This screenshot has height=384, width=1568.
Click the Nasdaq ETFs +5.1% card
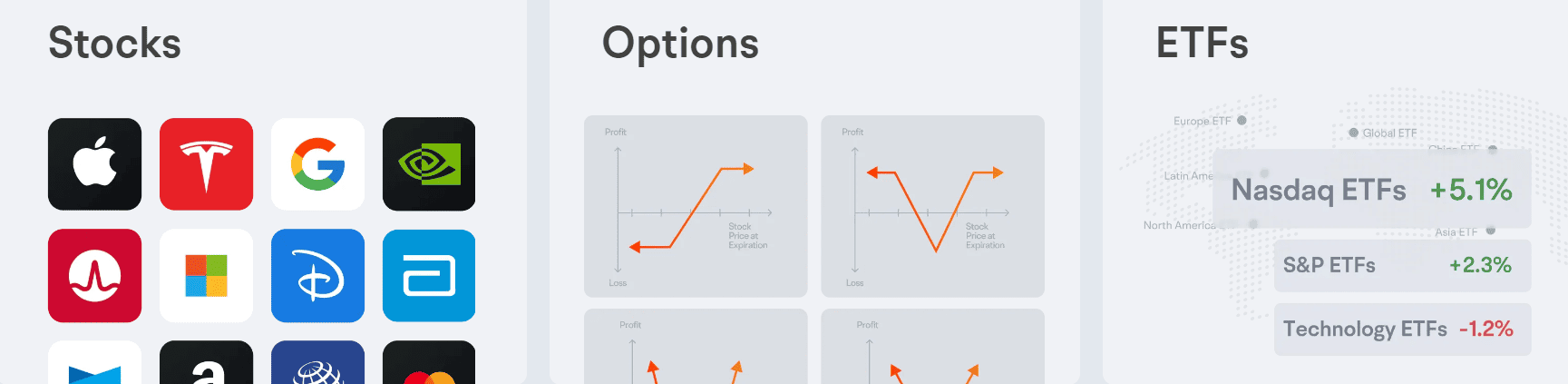click(x=1371, y=190)
